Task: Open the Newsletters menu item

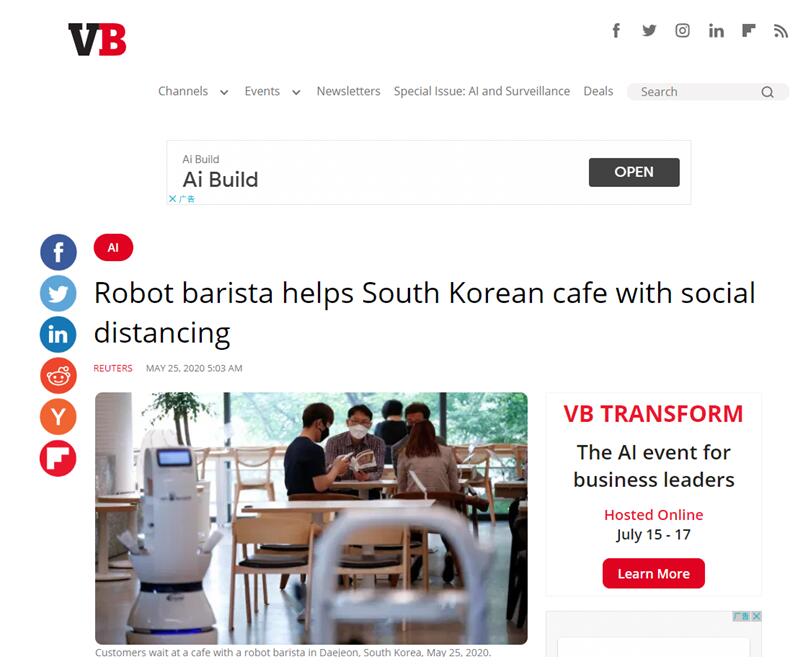Action: point(348,92)
